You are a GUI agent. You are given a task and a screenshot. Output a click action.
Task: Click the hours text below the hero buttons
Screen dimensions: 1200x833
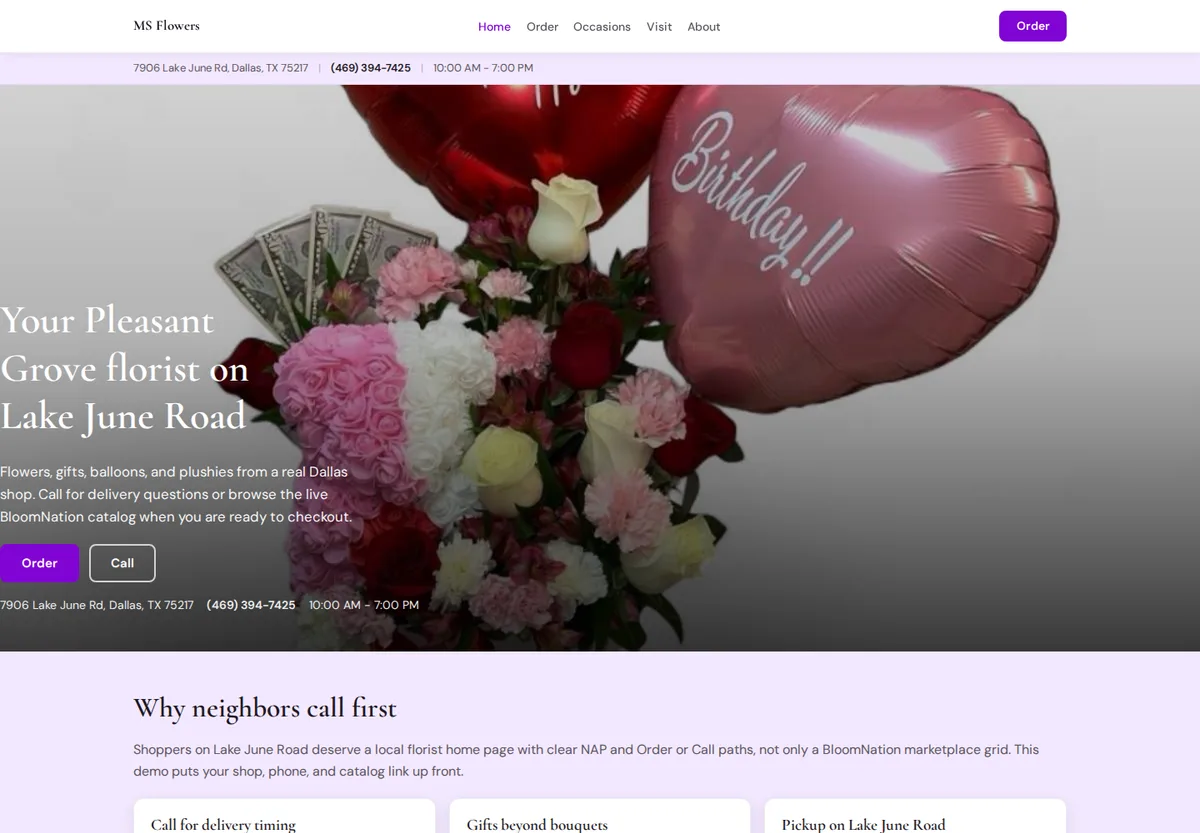click(x=364, y=605)
